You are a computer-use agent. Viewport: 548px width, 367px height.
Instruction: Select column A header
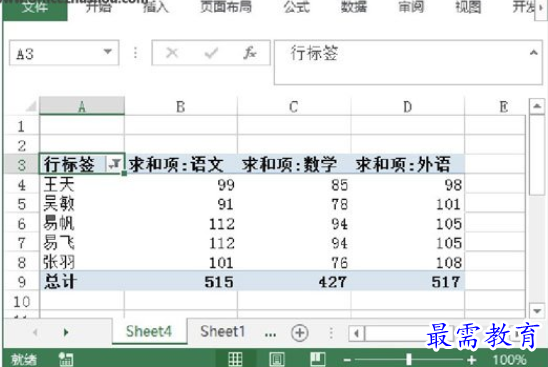(x=82, y=107)
